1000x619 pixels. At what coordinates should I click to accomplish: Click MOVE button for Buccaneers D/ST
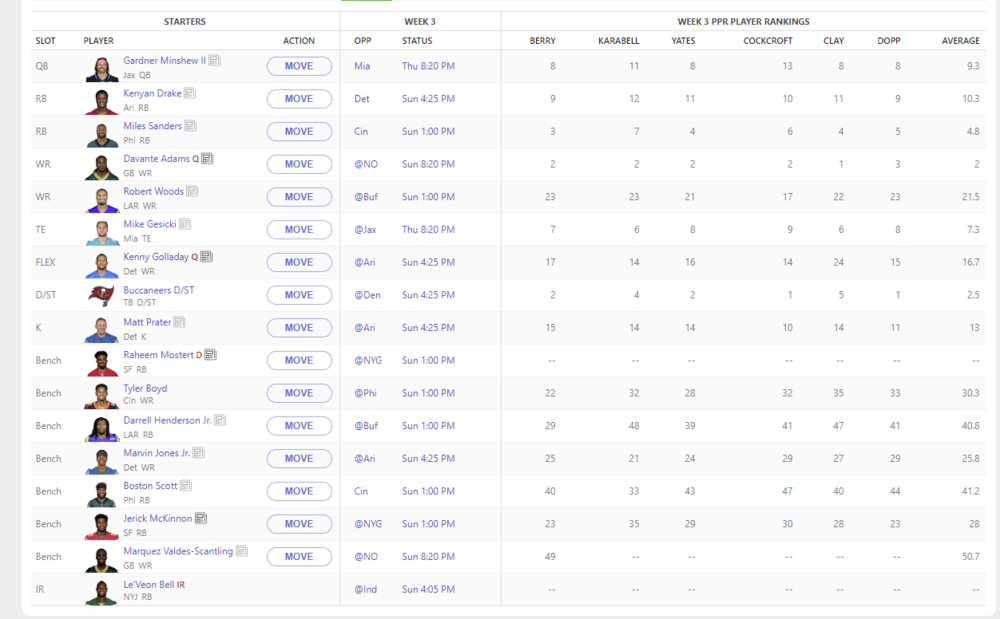(299, 295)
